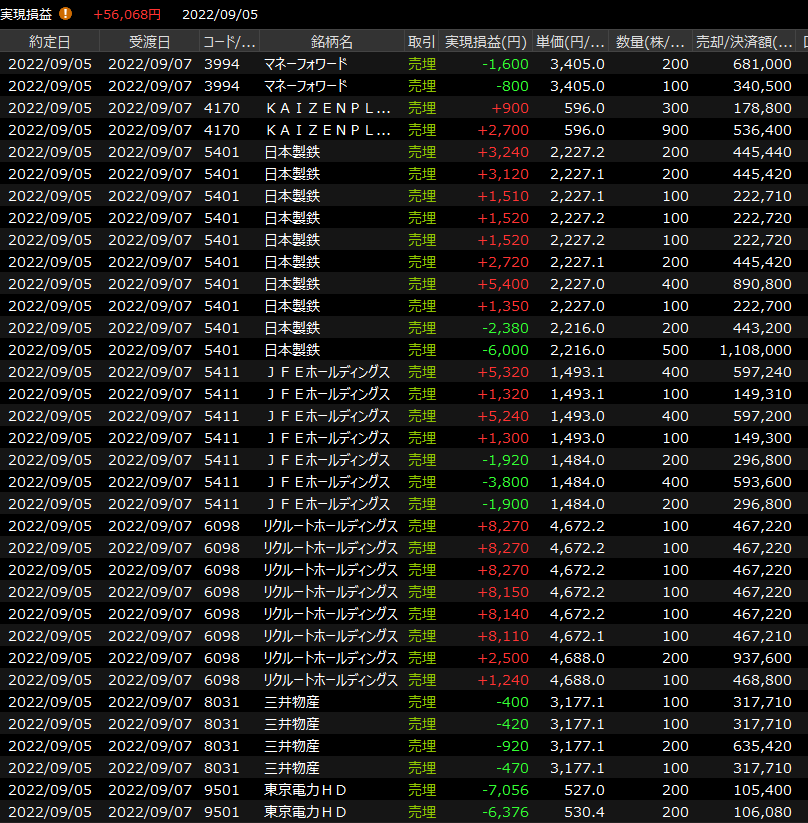Select the 三井物産 row with -920 loss

[x=400, y=746]
